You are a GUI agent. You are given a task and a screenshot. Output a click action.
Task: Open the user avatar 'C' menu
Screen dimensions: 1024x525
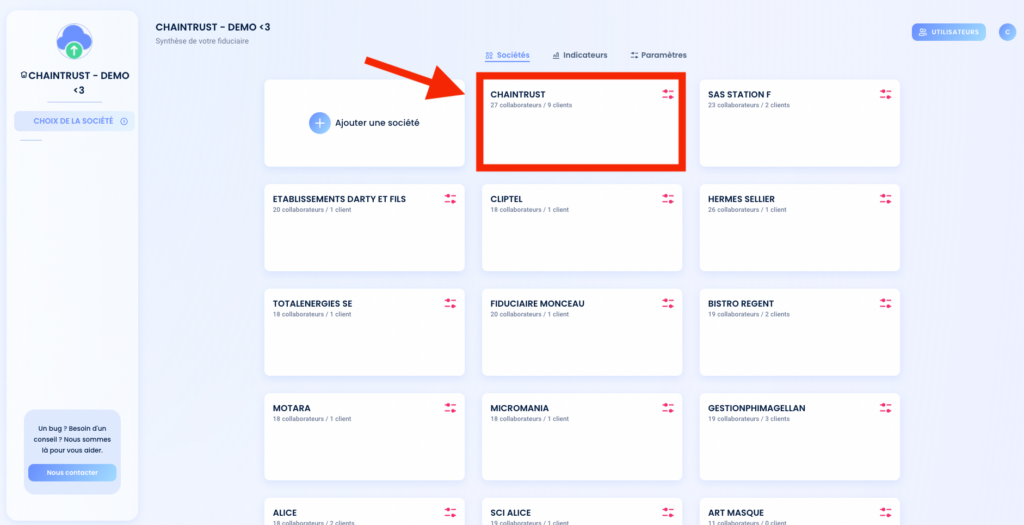[1007, 32]
